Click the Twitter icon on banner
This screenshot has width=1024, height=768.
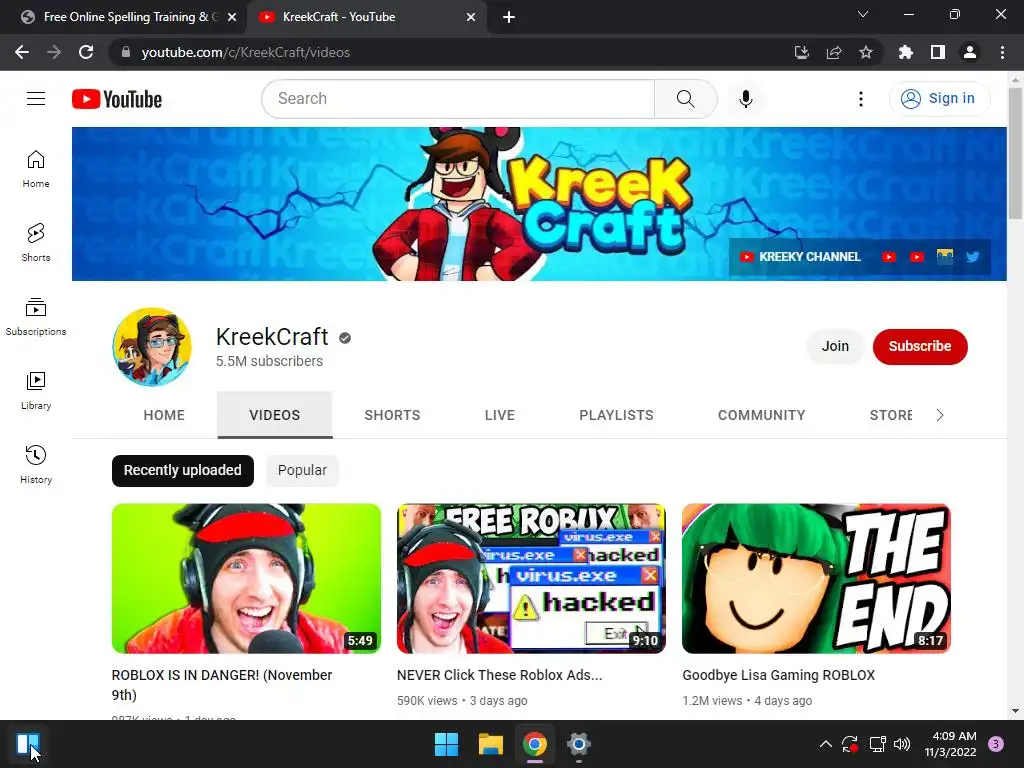point(973,257)
